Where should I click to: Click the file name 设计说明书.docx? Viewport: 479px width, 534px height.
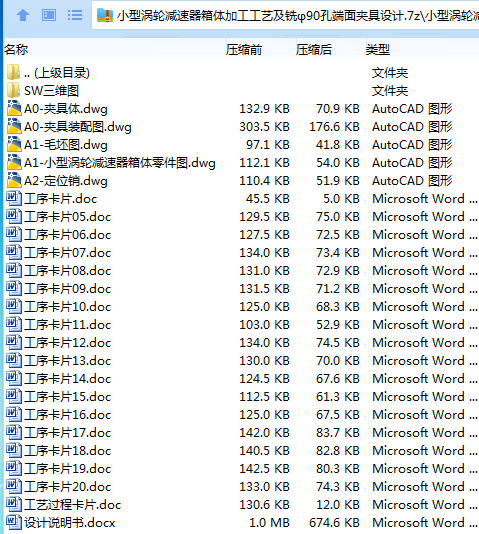70,523
